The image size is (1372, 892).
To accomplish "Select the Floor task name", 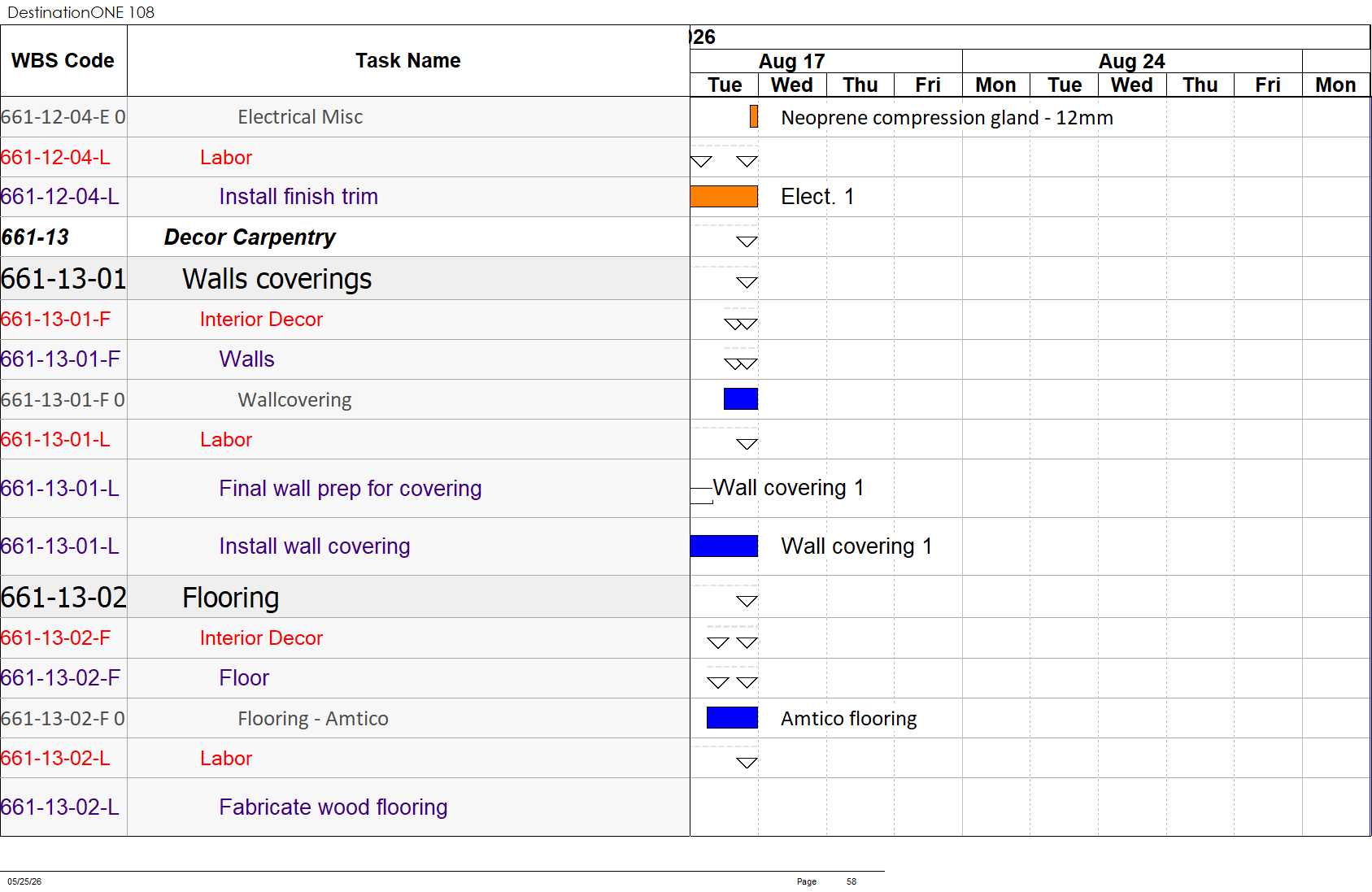I will point(244,678).
